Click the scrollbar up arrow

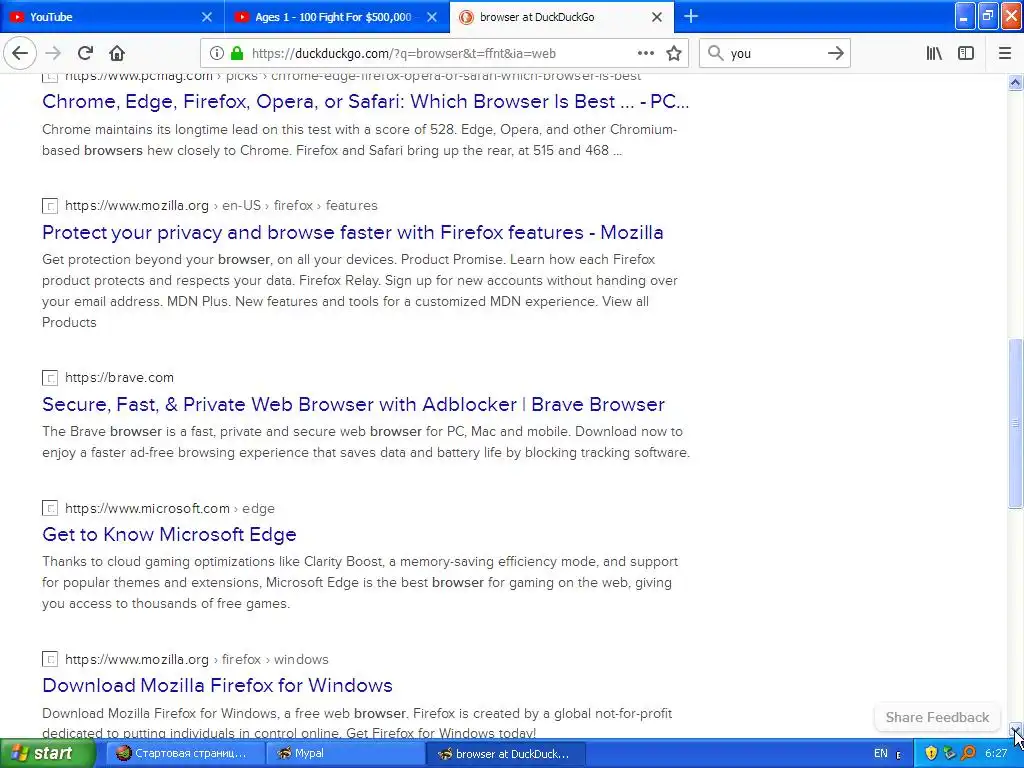coord(1015,82)
